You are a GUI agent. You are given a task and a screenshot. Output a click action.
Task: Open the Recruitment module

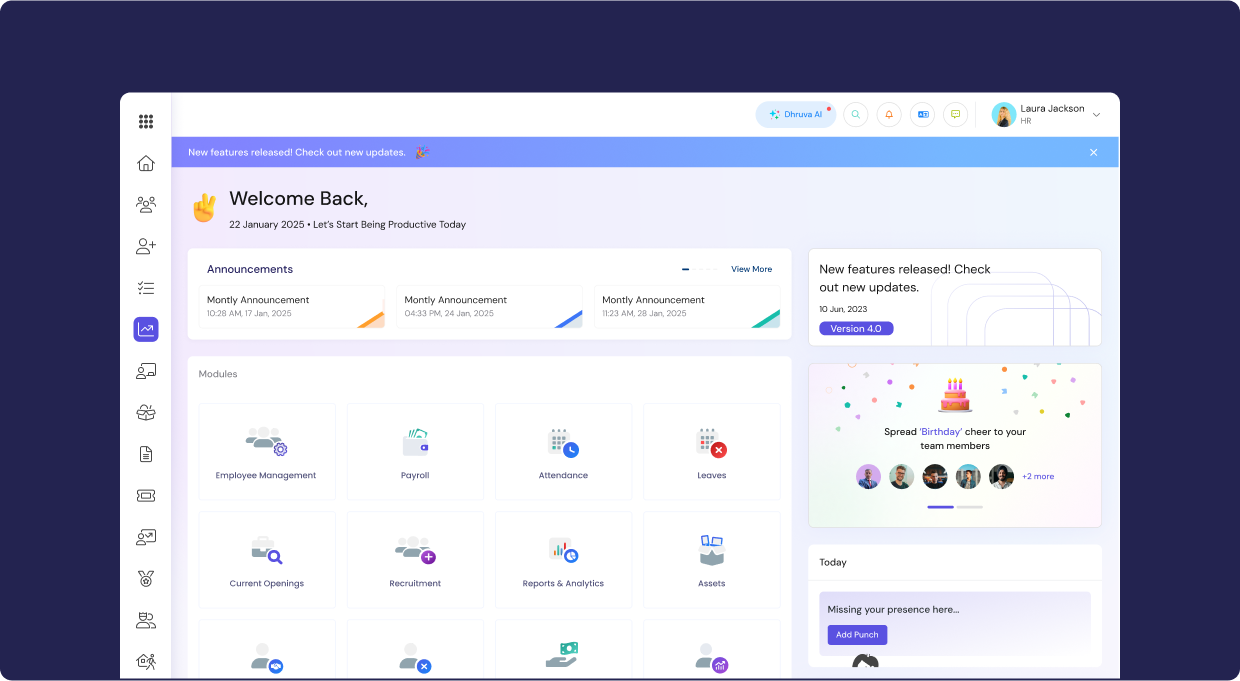coord(415,560)
